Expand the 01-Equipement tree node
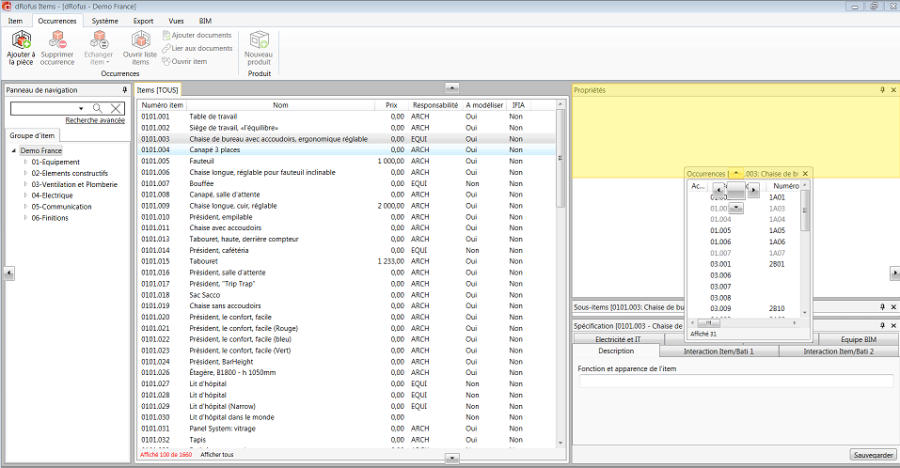900x468 pixels. pos(25,161)
